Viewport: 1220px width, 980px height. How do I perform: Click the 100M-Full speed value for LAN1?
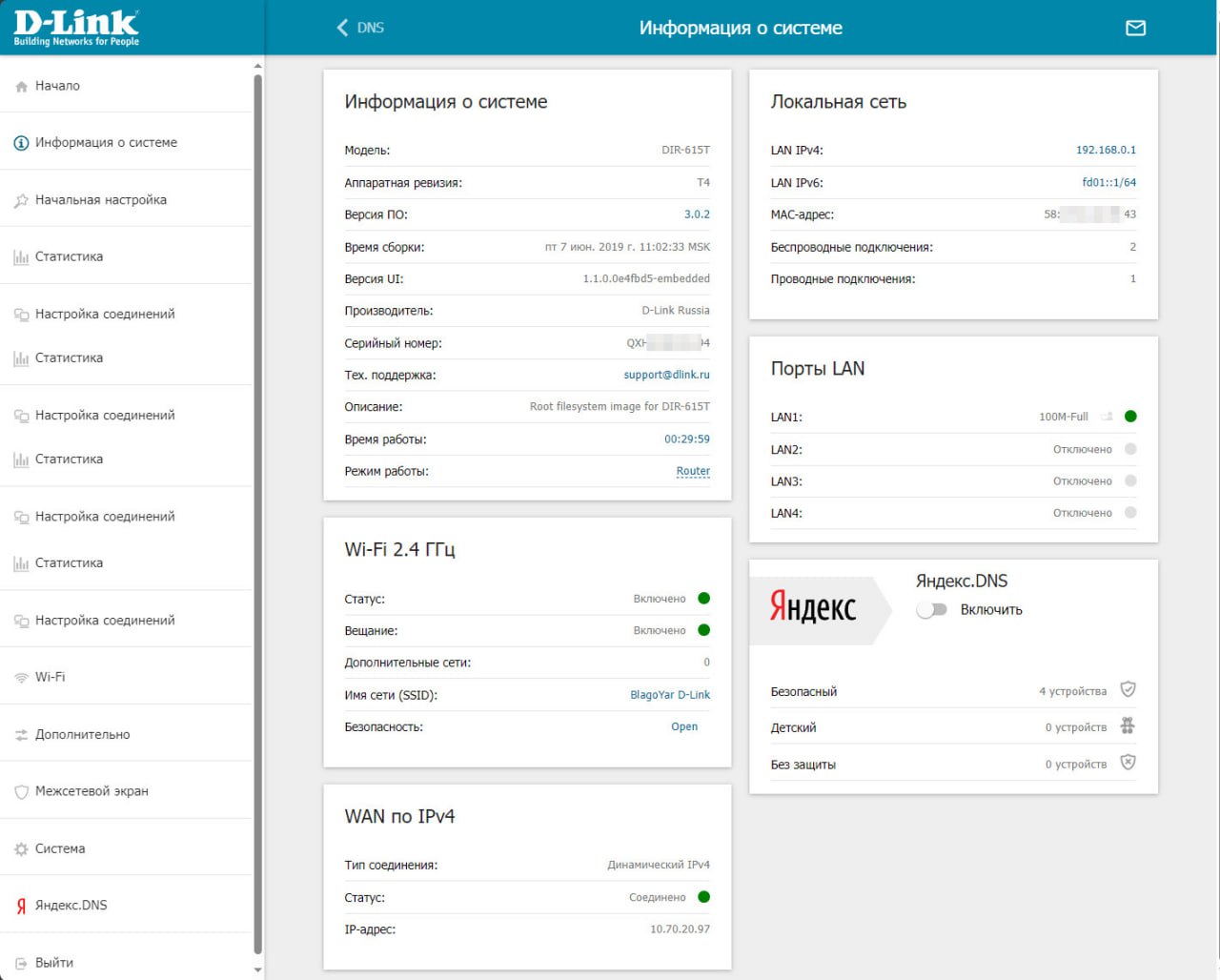tap(1064, 417)
